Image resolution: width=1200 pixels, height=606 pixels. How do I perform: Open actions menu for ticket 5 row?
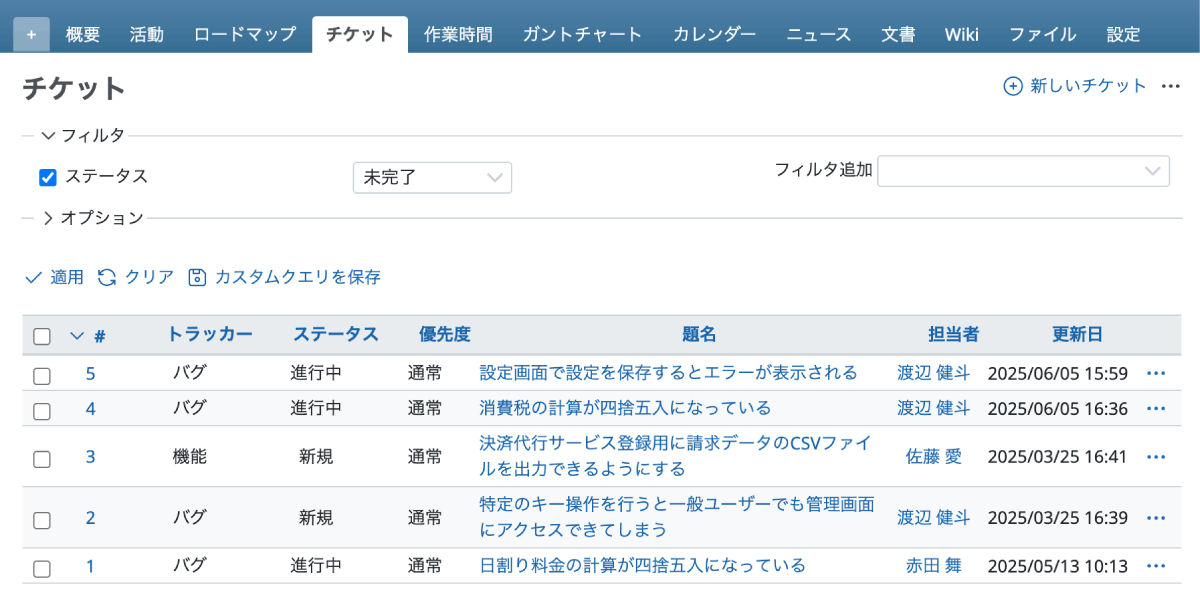click(1156, 373)
